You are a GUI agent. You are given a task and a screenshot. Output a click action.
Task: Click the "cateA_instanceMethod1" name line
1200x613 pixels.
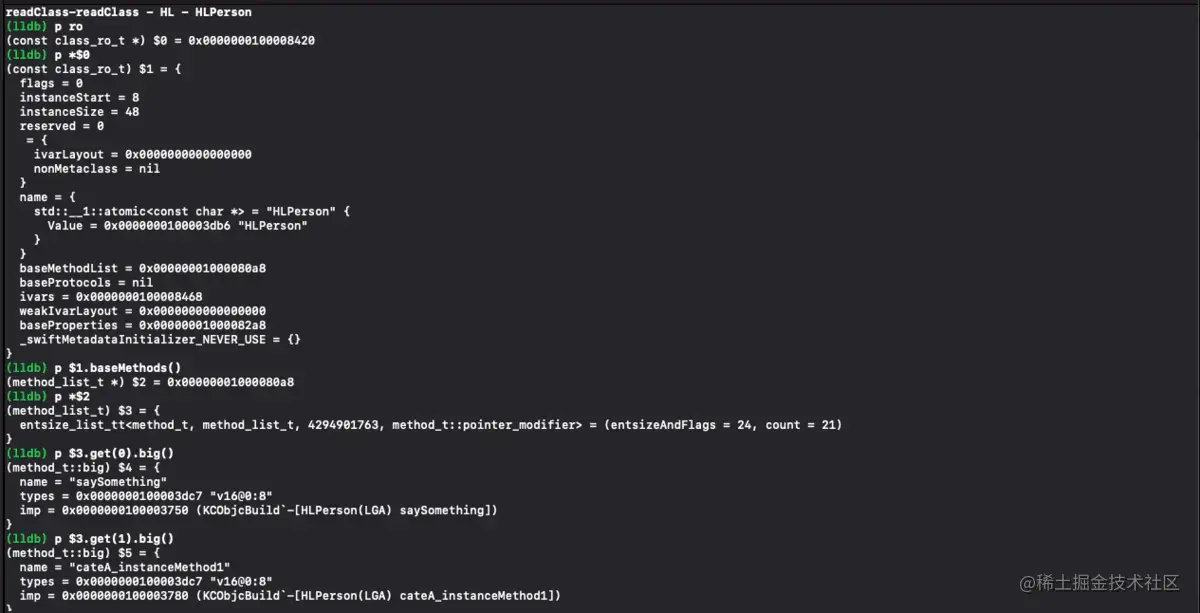[x=125, y=567]
